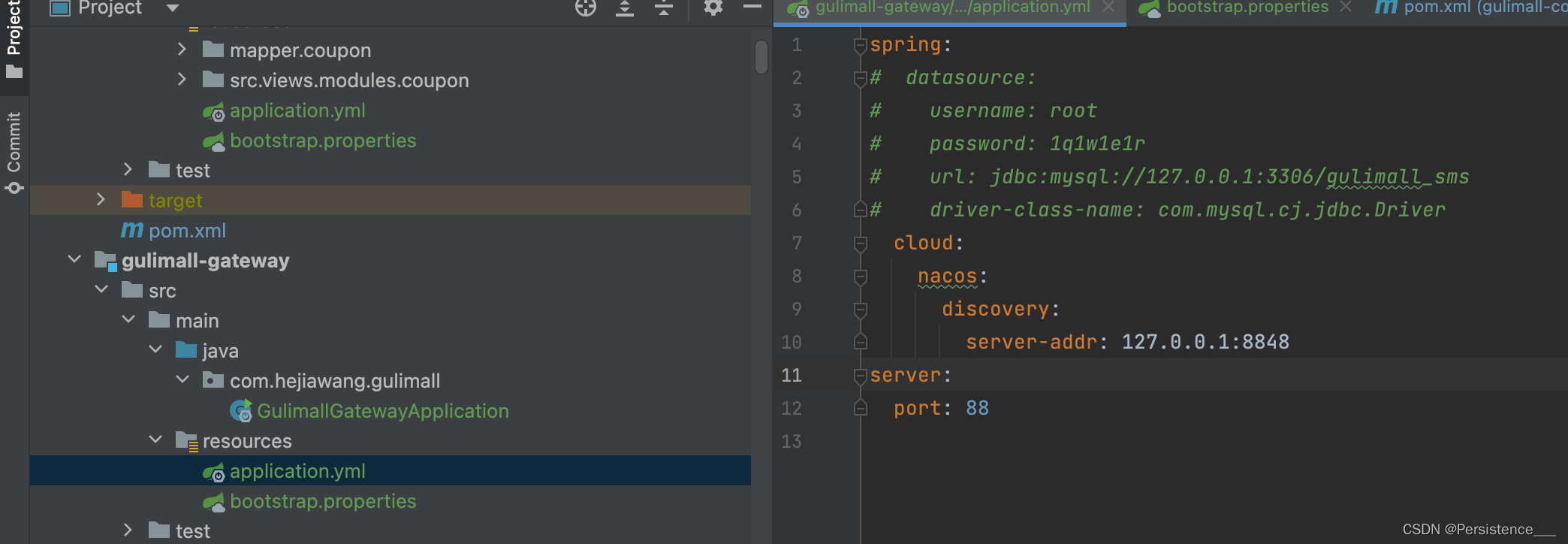
Task: Fold the discovery block at line 9
Action: tap(861, 310)
